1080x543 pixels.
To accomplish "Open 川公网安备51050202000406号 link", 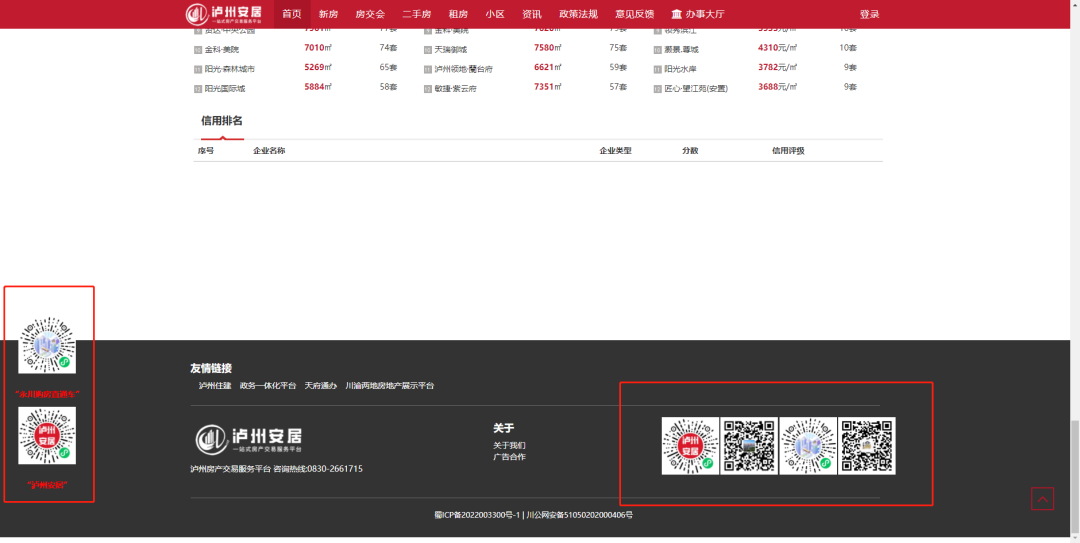I will (579, 515).
